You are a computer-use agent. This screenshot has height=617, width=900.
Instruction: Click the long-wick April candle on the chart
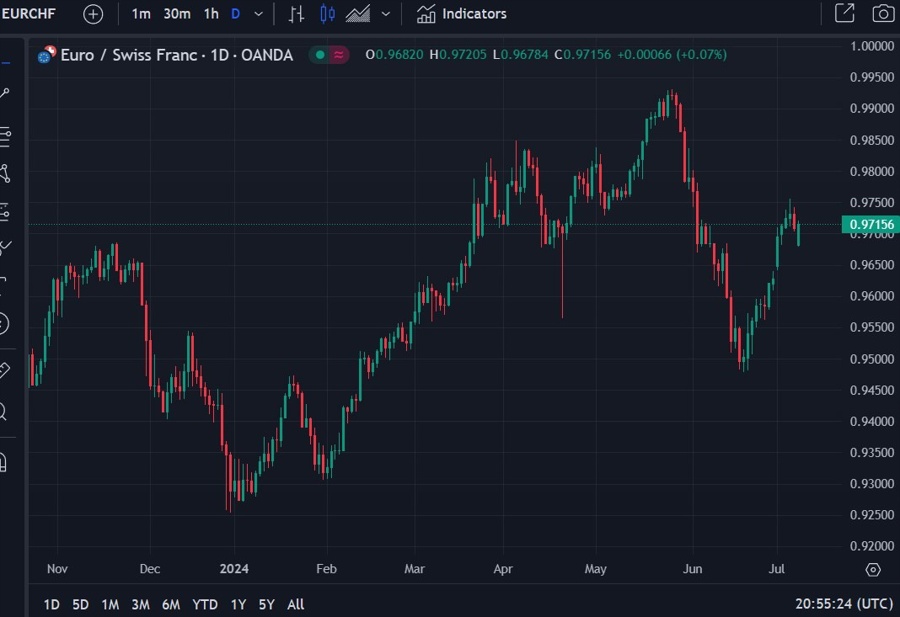(562, 270)
